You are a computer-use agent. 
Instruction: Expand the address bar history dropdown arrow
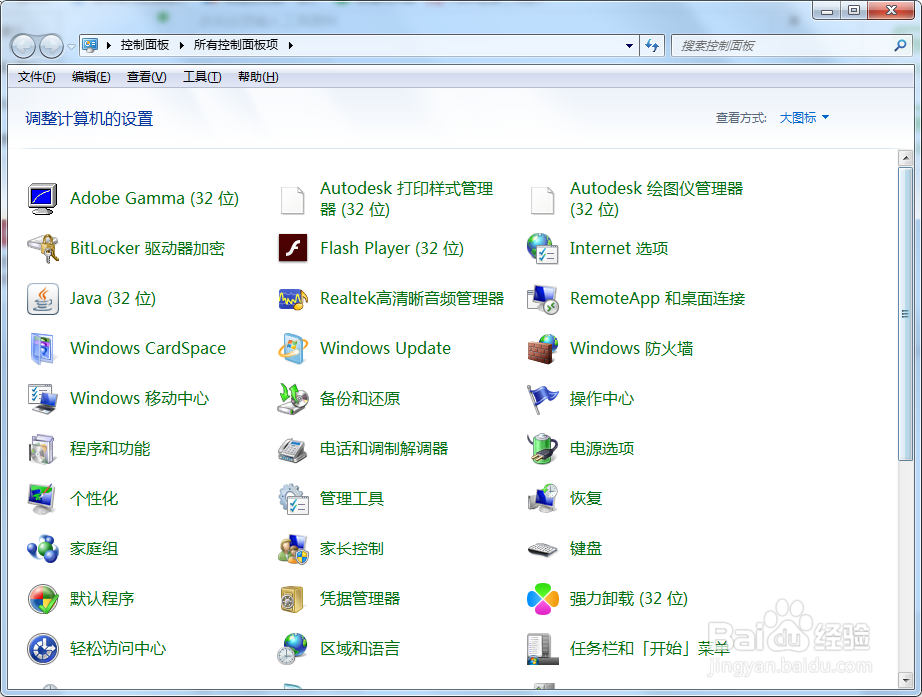click(x=629, y=45)
